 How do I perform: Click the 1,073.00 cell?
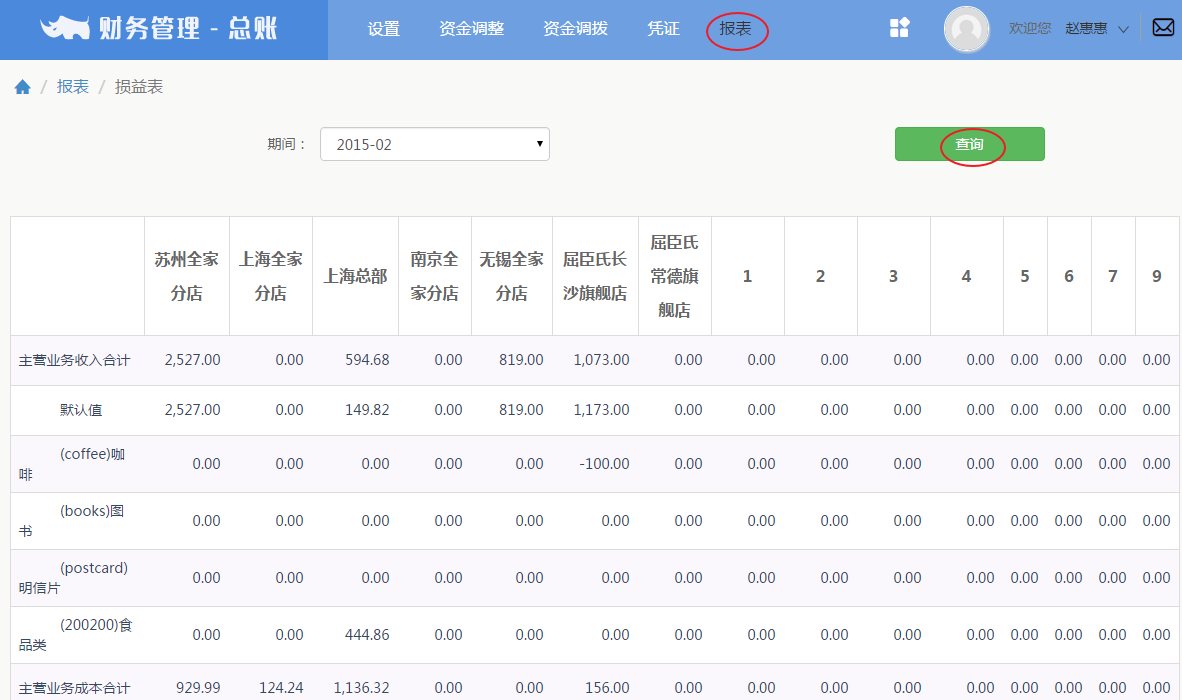(x=602, y=360)
